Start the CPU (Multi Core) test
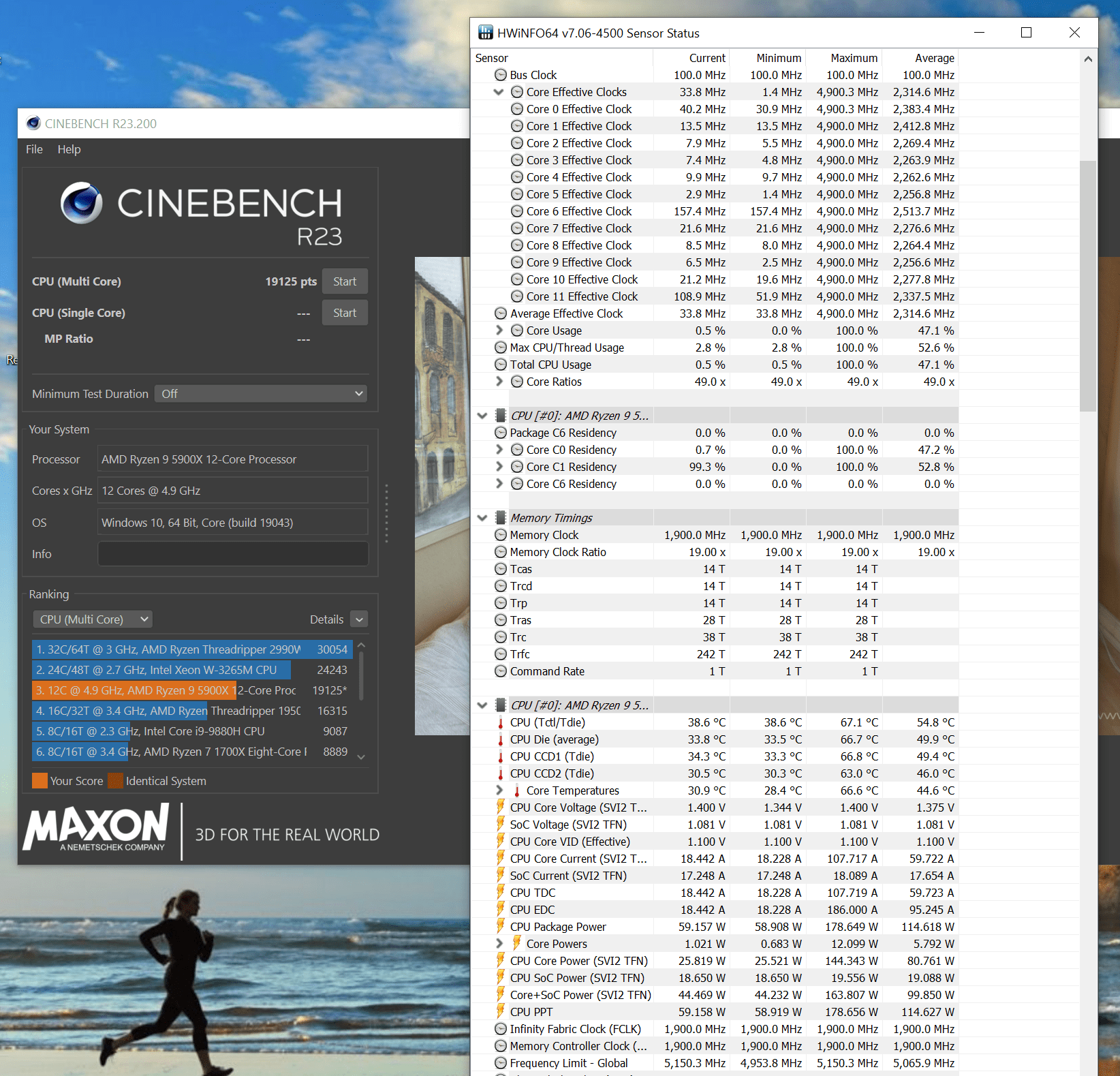Image resolution: width=1120 pixels, height=1076 pixels. [x=345, y=281]
